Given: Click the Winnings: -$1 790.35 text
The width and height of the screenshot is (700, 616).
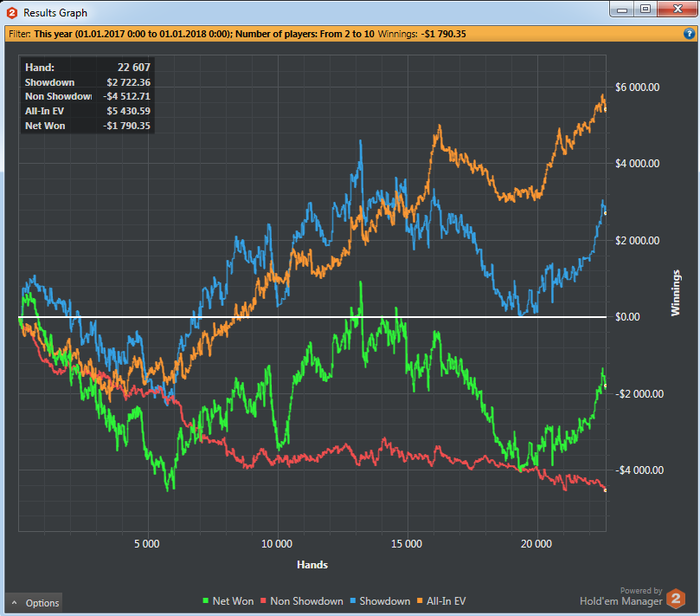Looking at the screenshot, I should [422, 34].
